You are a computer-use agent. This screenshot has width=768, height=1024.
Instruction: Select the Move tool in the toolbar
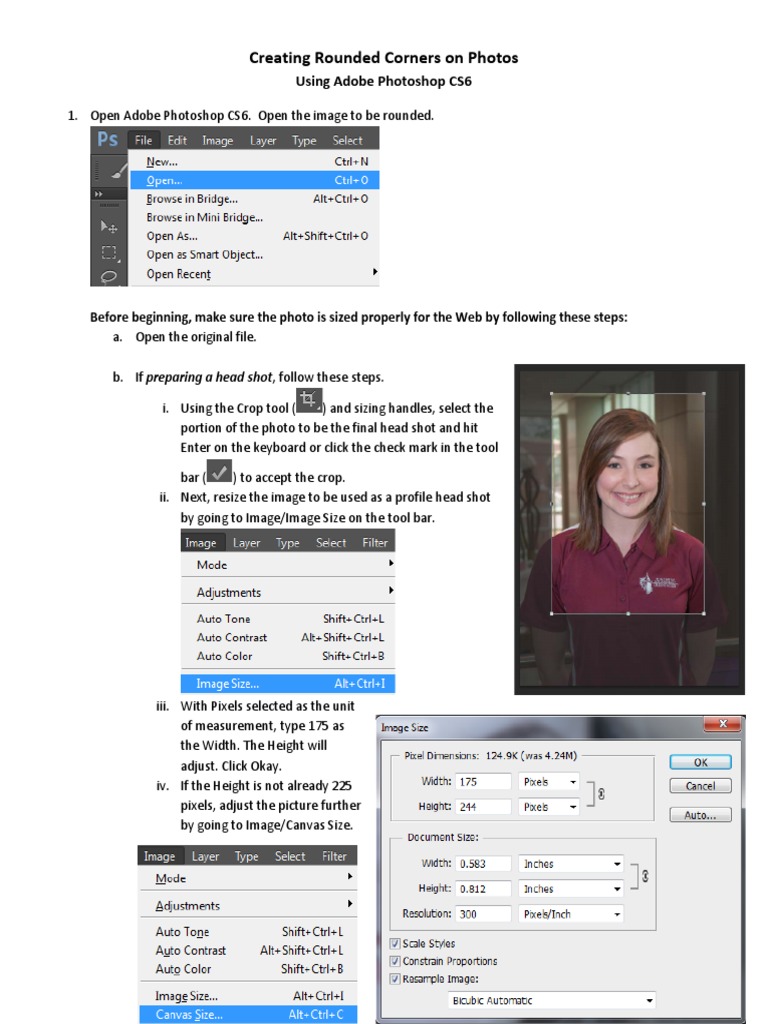click(108, 227)
